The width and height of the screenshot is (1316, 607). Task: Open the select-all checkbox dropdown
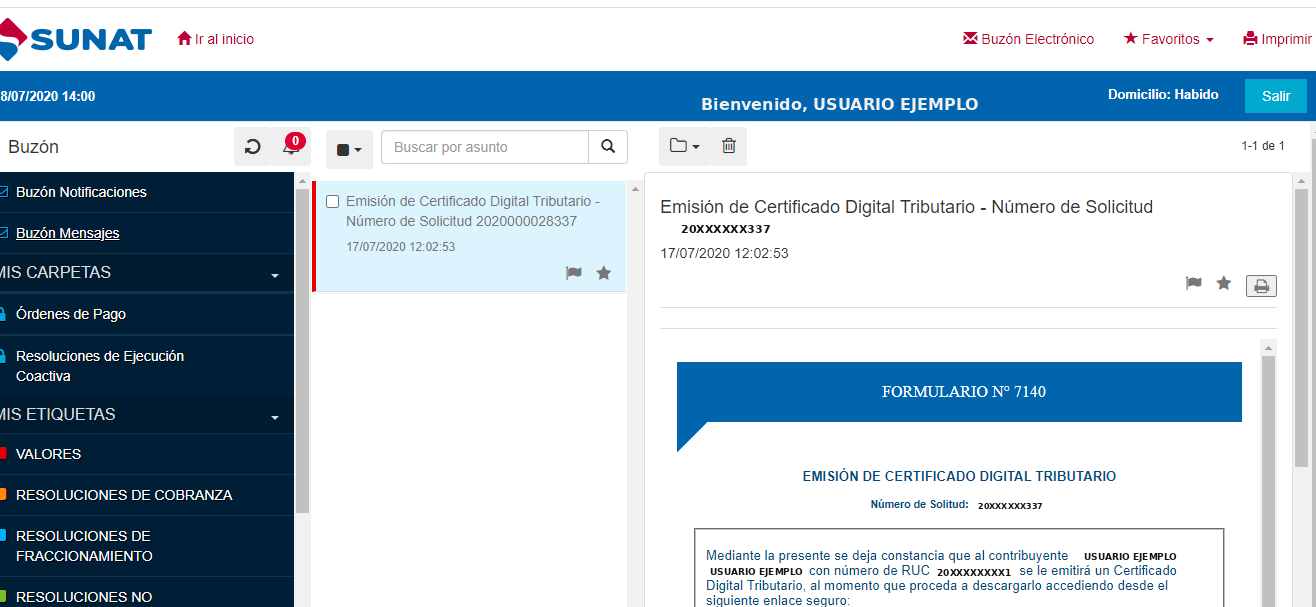click(349, 149)
